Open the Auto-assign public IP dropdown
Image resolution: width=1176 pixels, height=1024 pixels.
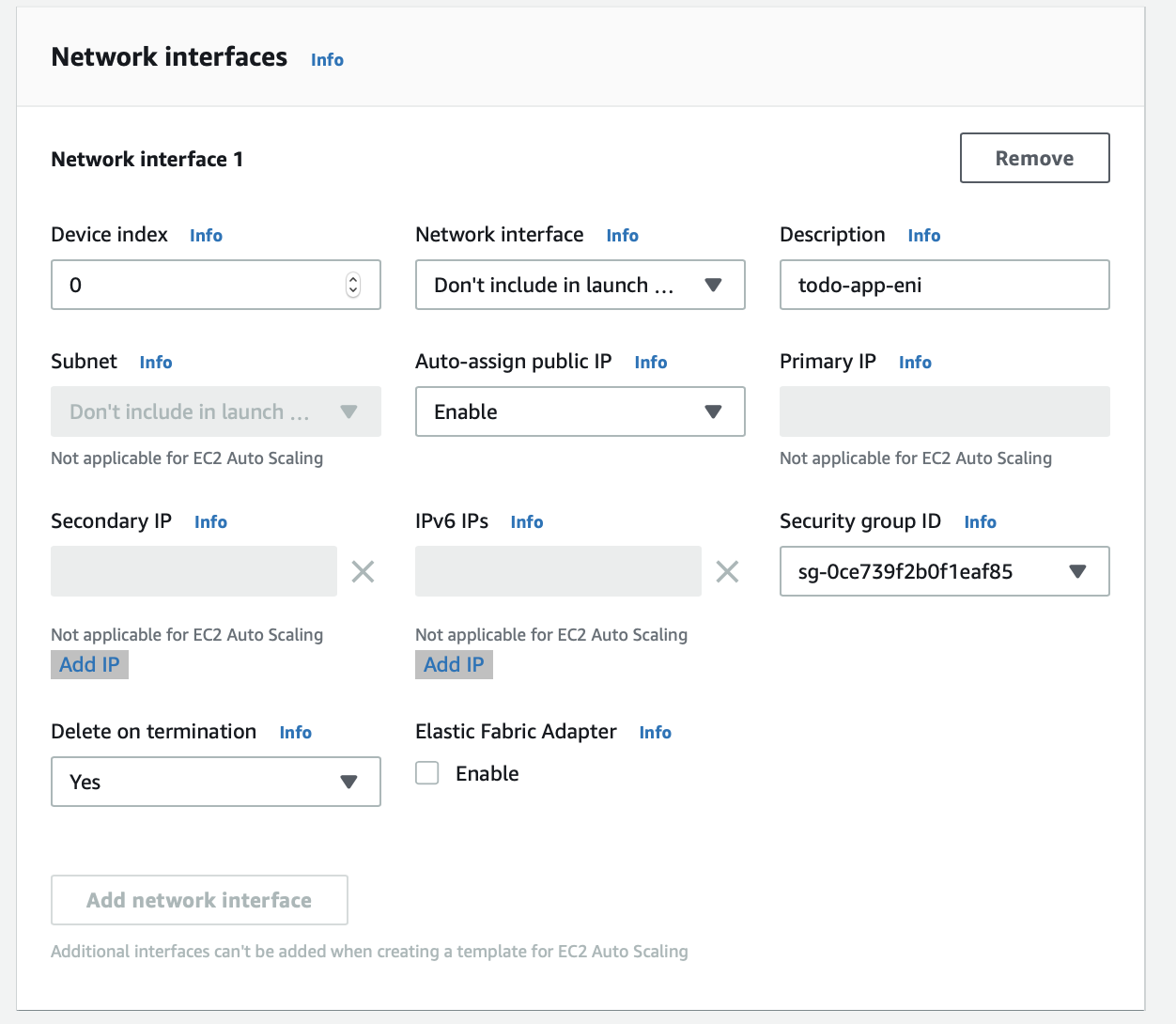[580, 411]
